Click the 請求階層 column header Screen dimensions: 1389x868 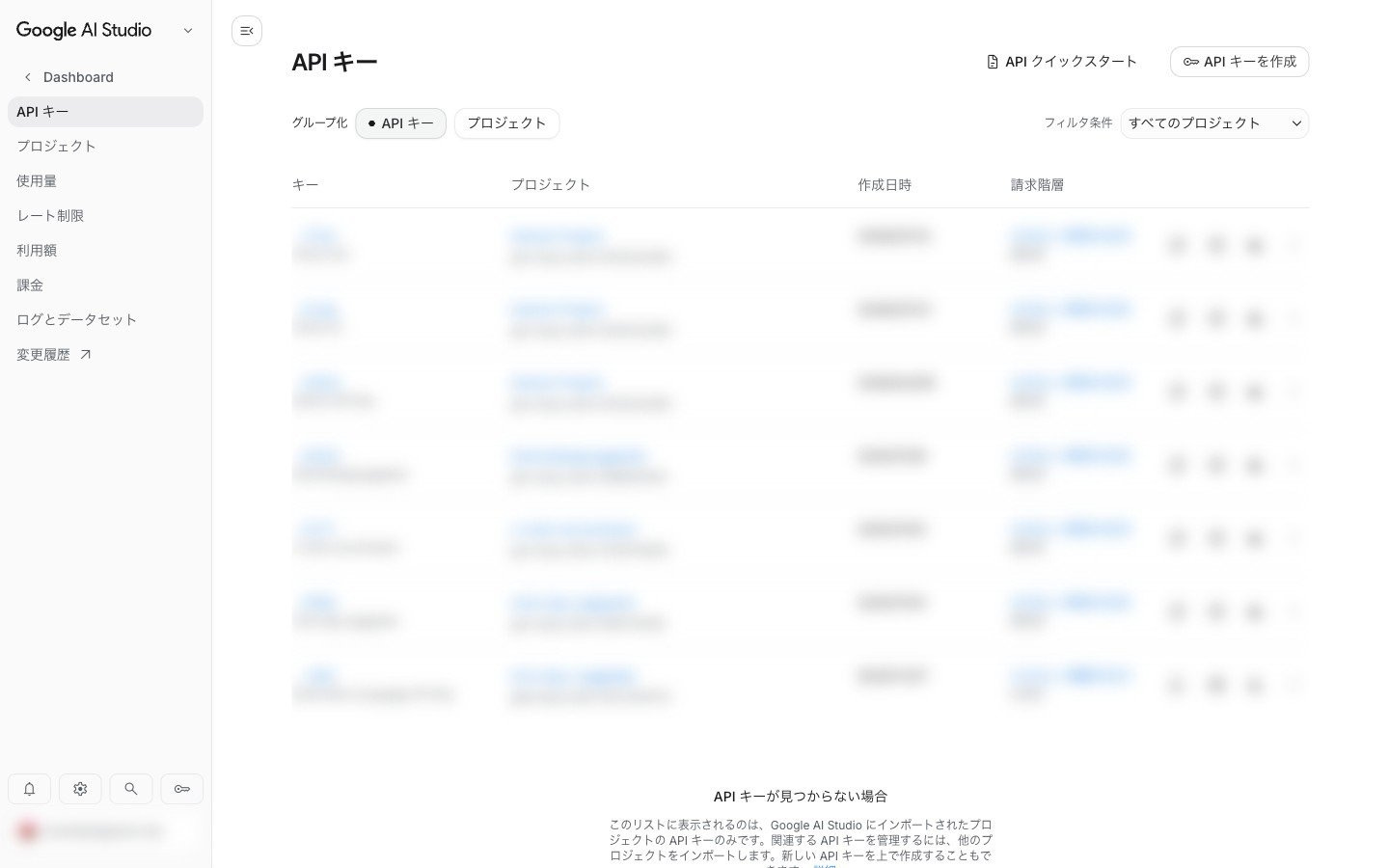click(1037, 185)
